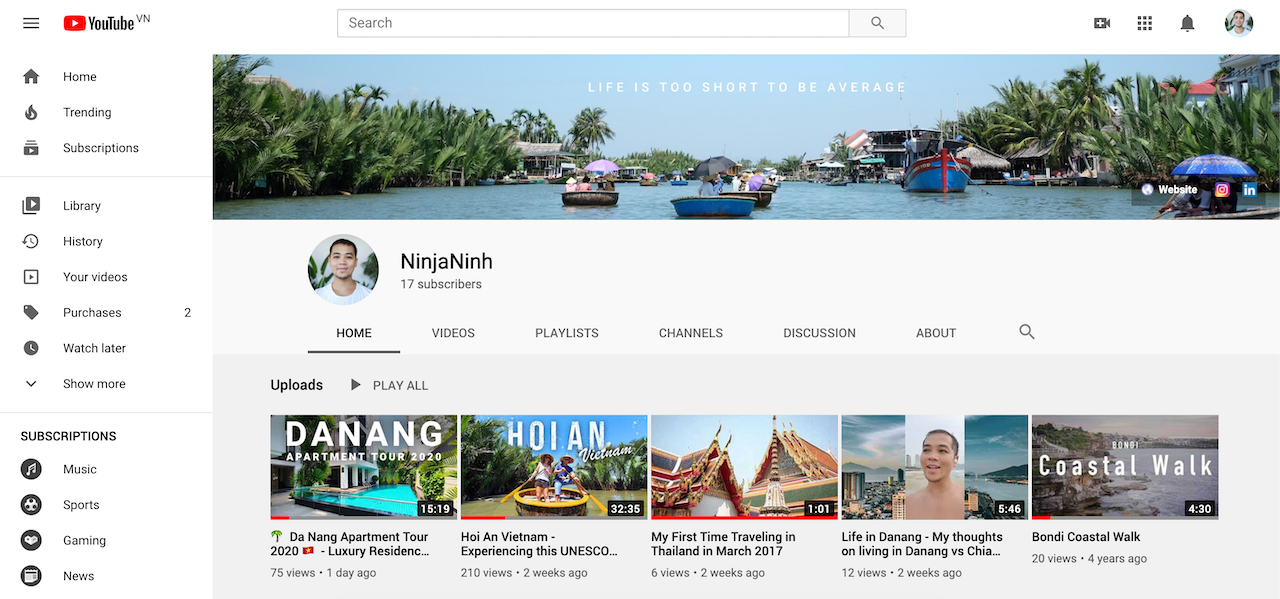Open the Life in Danang thumbnail
Screen dimensions: 1280x599
(x=935, y=467)
